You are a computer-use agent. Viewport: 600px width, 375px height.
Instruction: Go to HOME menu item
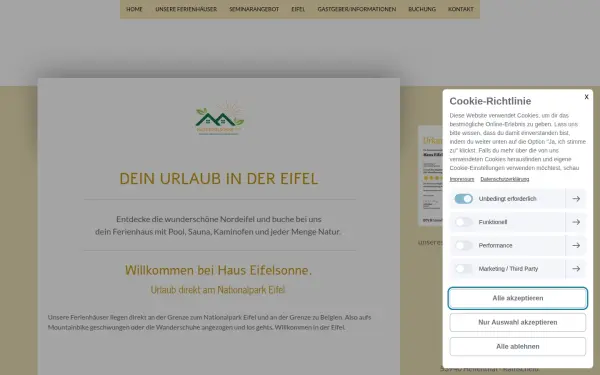(134, 9)
